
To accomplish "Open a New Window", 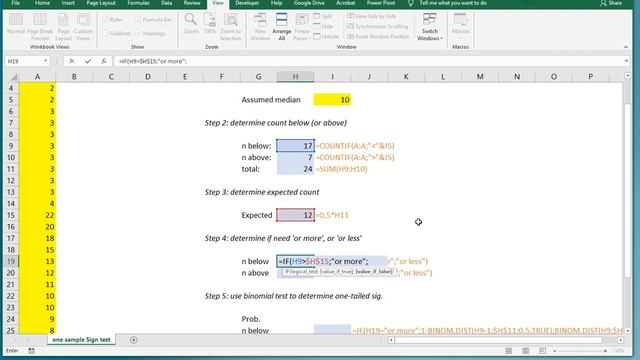I will tap(260, 27).
